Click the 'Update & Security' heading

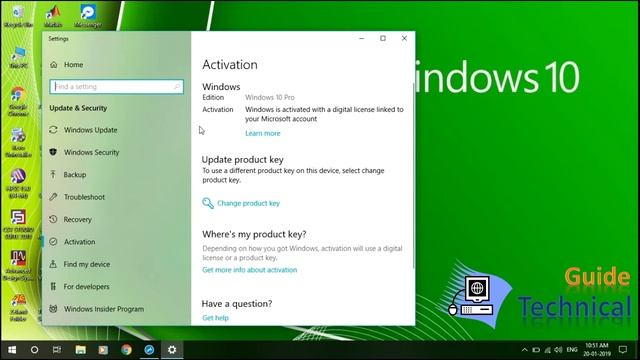tap(78, 108)
